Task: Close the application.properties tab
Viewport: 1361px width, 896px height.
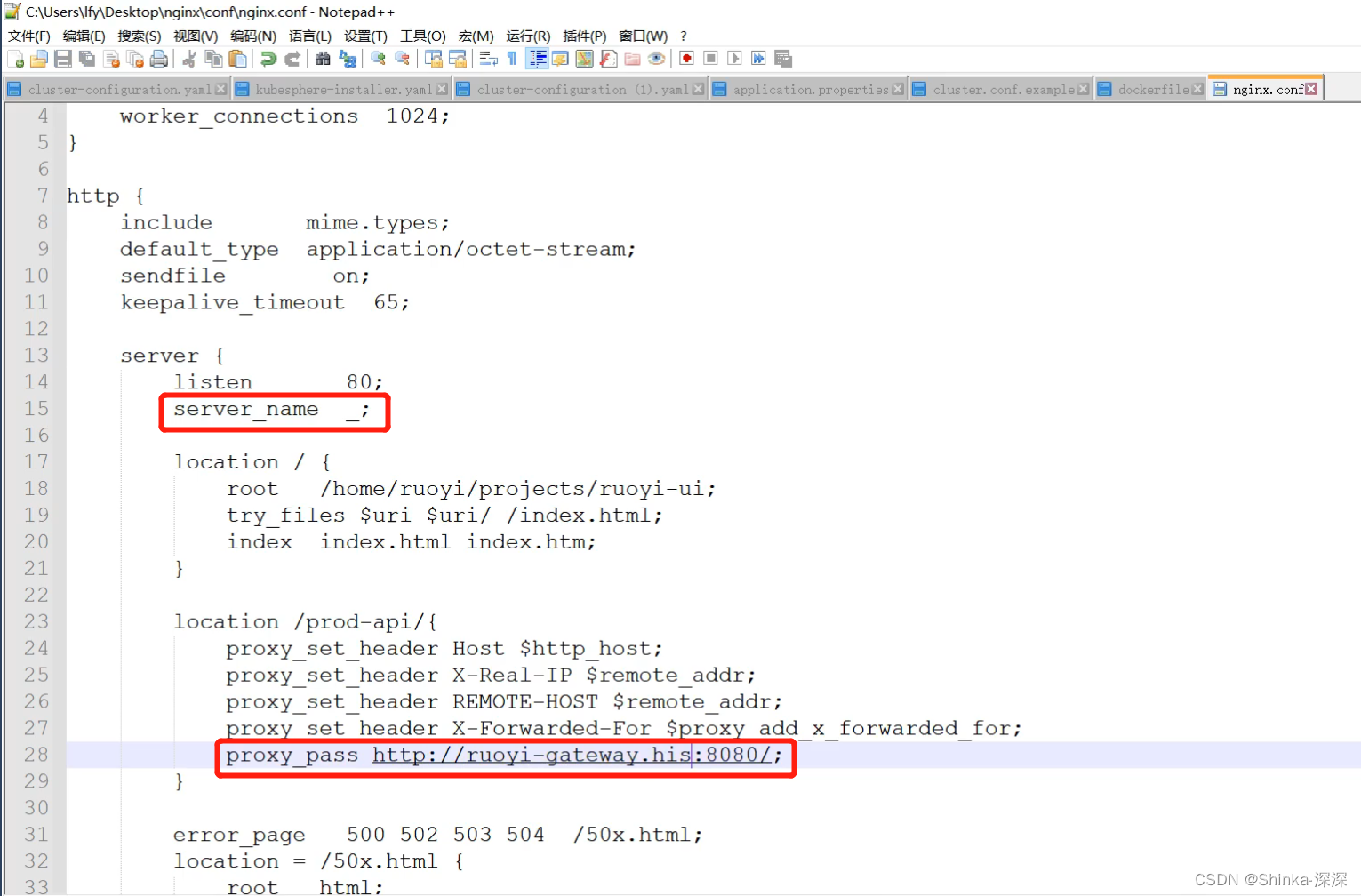Action: [897, 89]
